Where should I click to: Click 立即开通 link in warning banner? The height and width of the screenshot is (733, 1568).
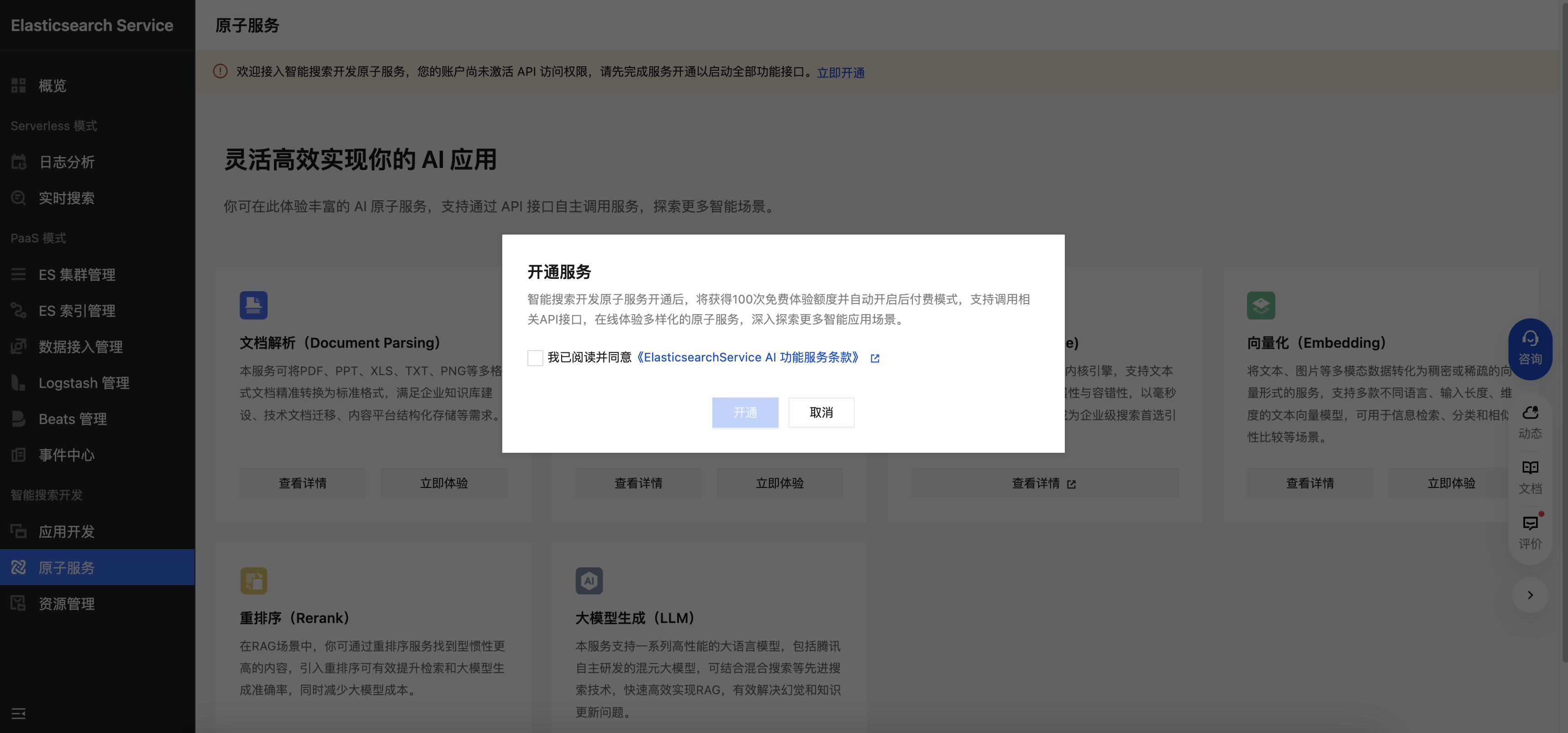click(x=840, y=73)
